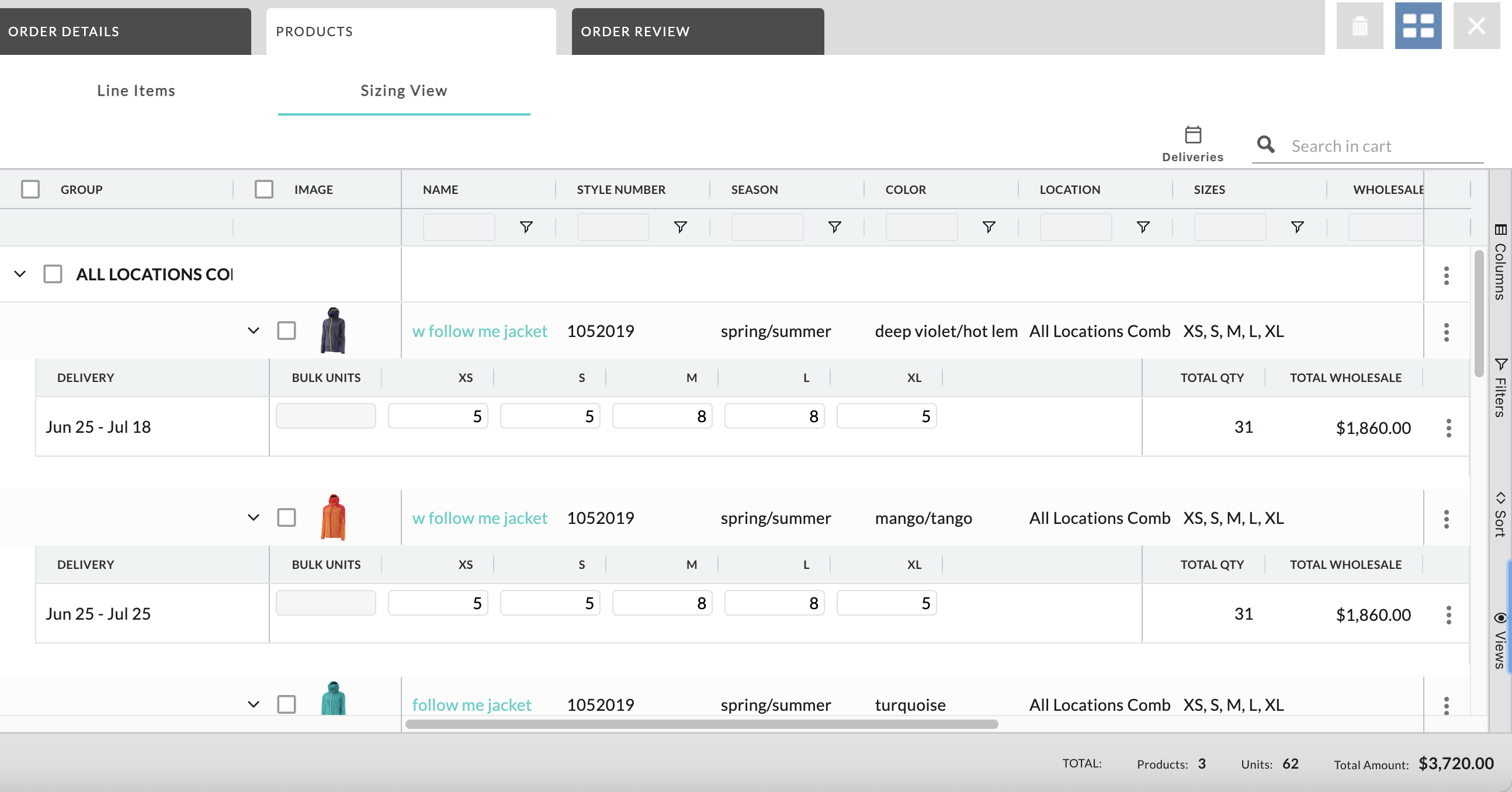Select the All Locations Combined group checkbox

(53, 274)
